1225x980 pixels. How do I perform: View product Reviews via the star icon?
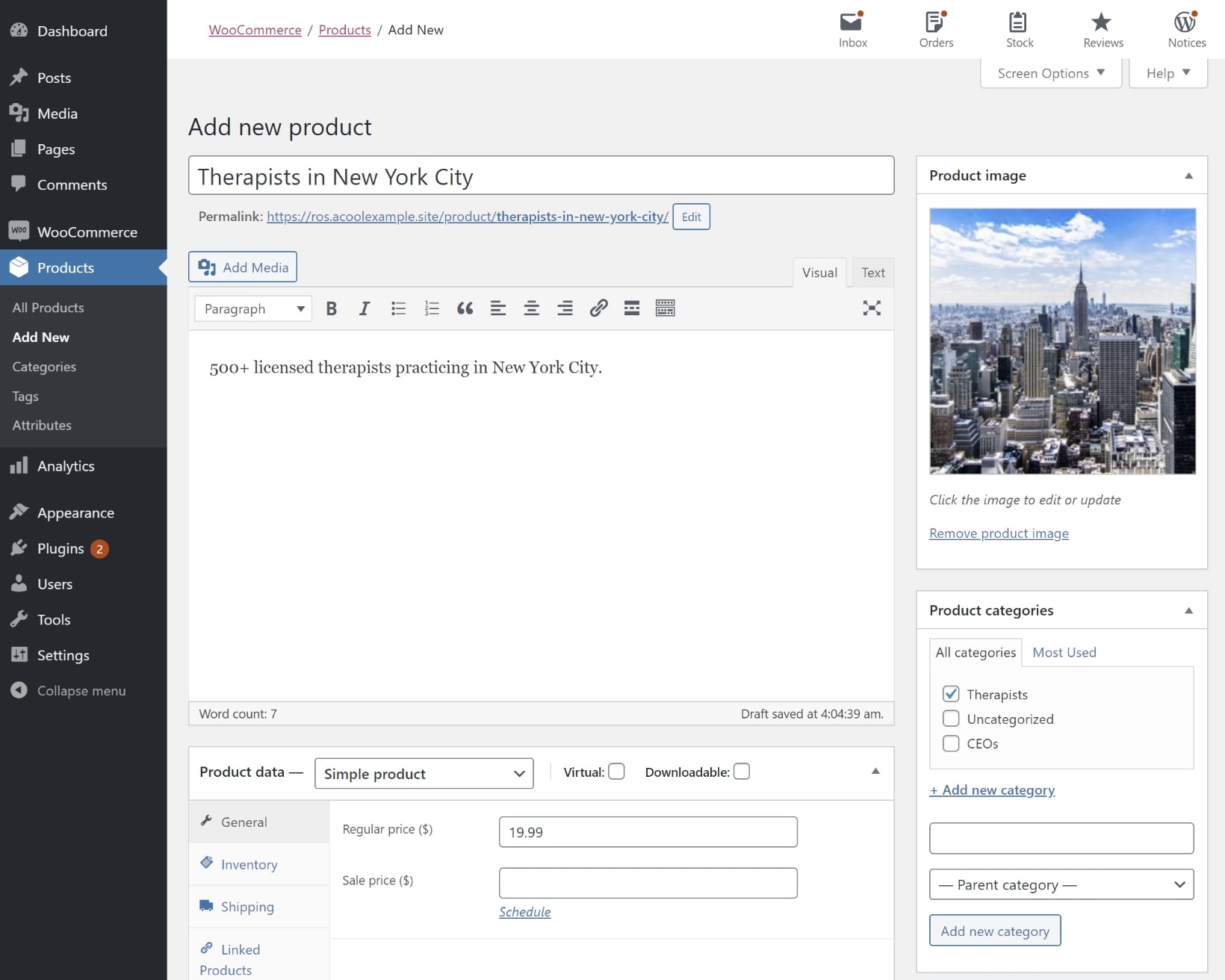coord(1102,30)
